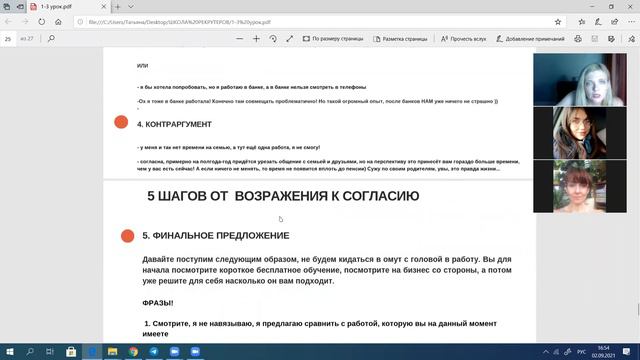Viewport: 640px width, 360px height.
Task: Click the text 'или' at page top
Action: [x=142, y=65]
